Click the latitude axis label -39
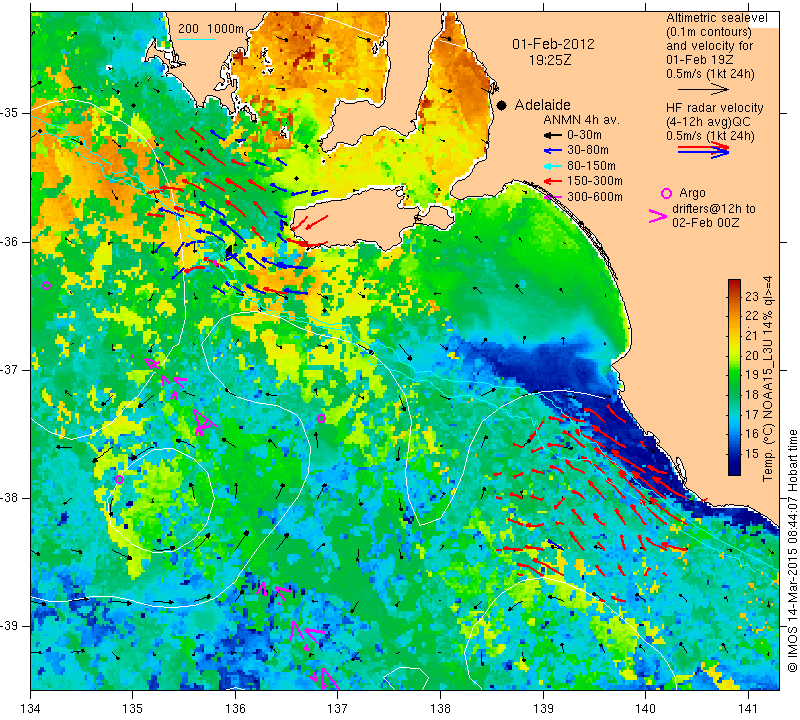The height and width of the screenshot is (720, 800). point(10,626)
